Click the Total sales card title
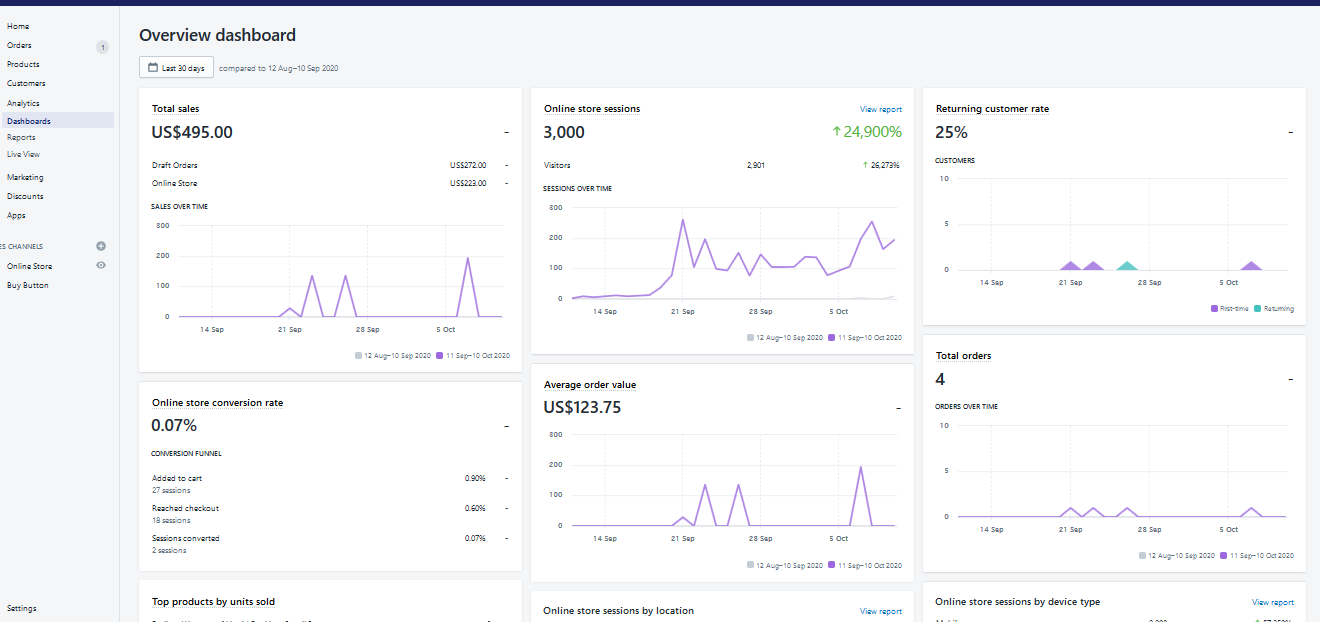The width and height of the screenshot is (1320, 622). pyautogui.click(x=175, y=108)
